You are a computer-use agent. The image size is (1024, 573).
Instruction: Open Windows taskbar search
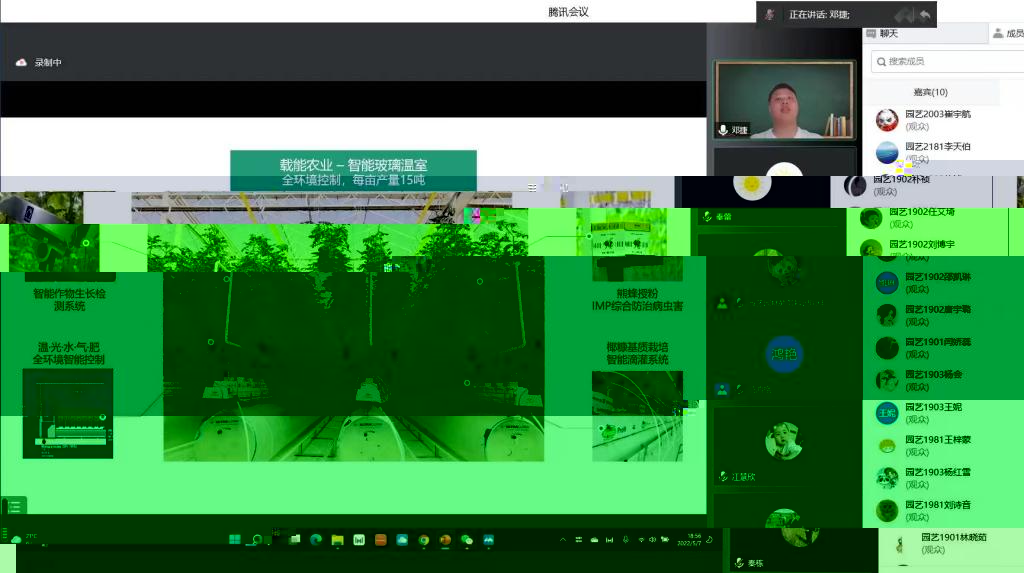point(257,540)
